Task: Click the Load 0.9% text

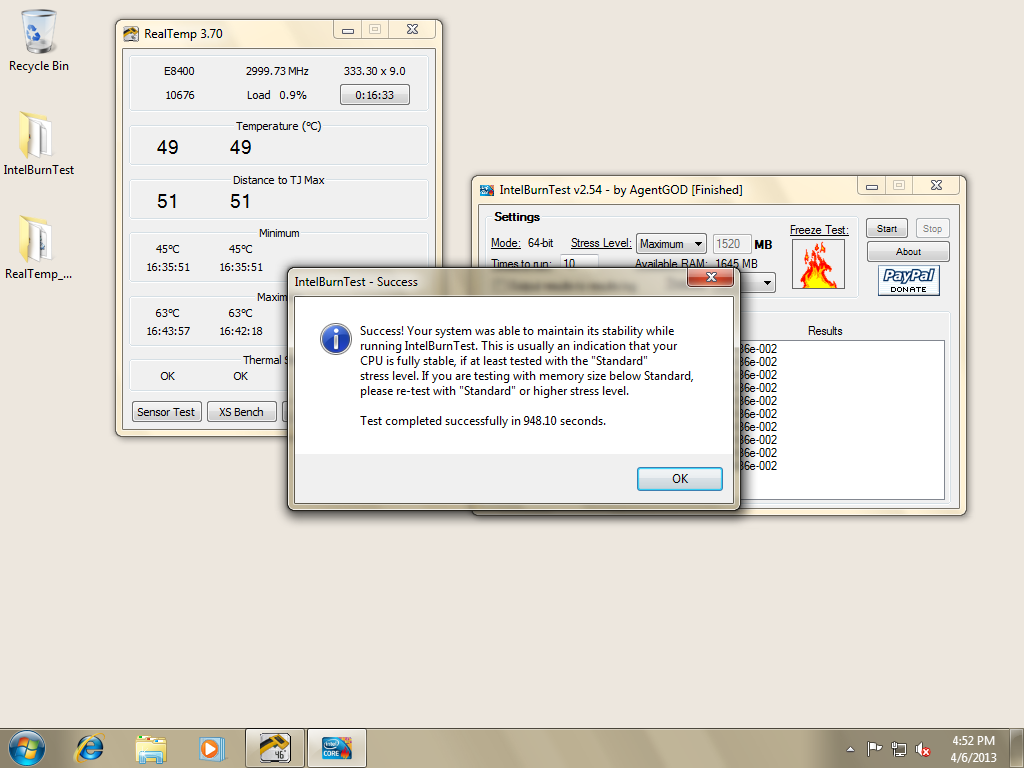Action: point(276,95)
